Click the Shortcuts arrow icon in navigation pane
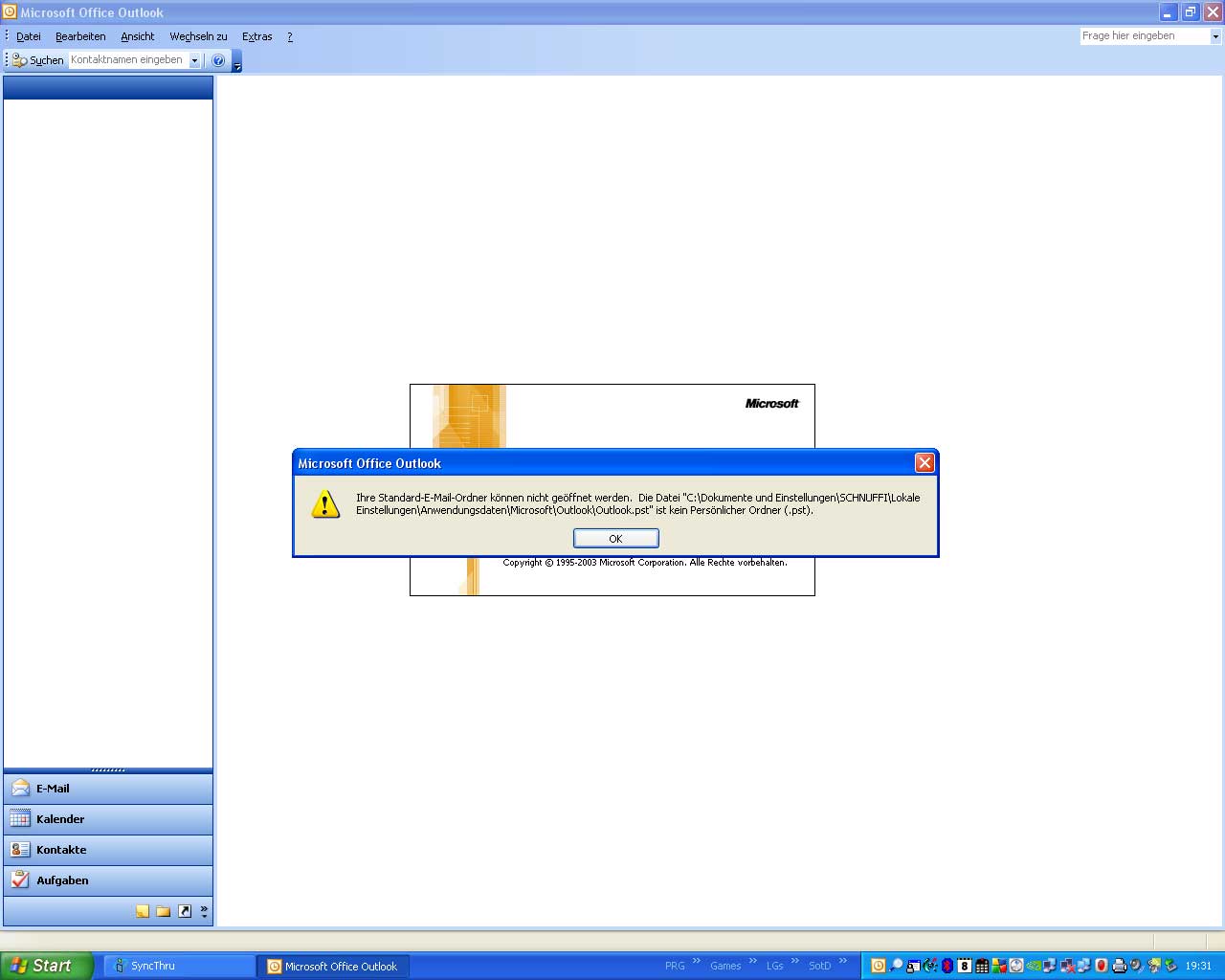Image resolution: width=1225 pixels, height=980 pixels. coord(185,911)
